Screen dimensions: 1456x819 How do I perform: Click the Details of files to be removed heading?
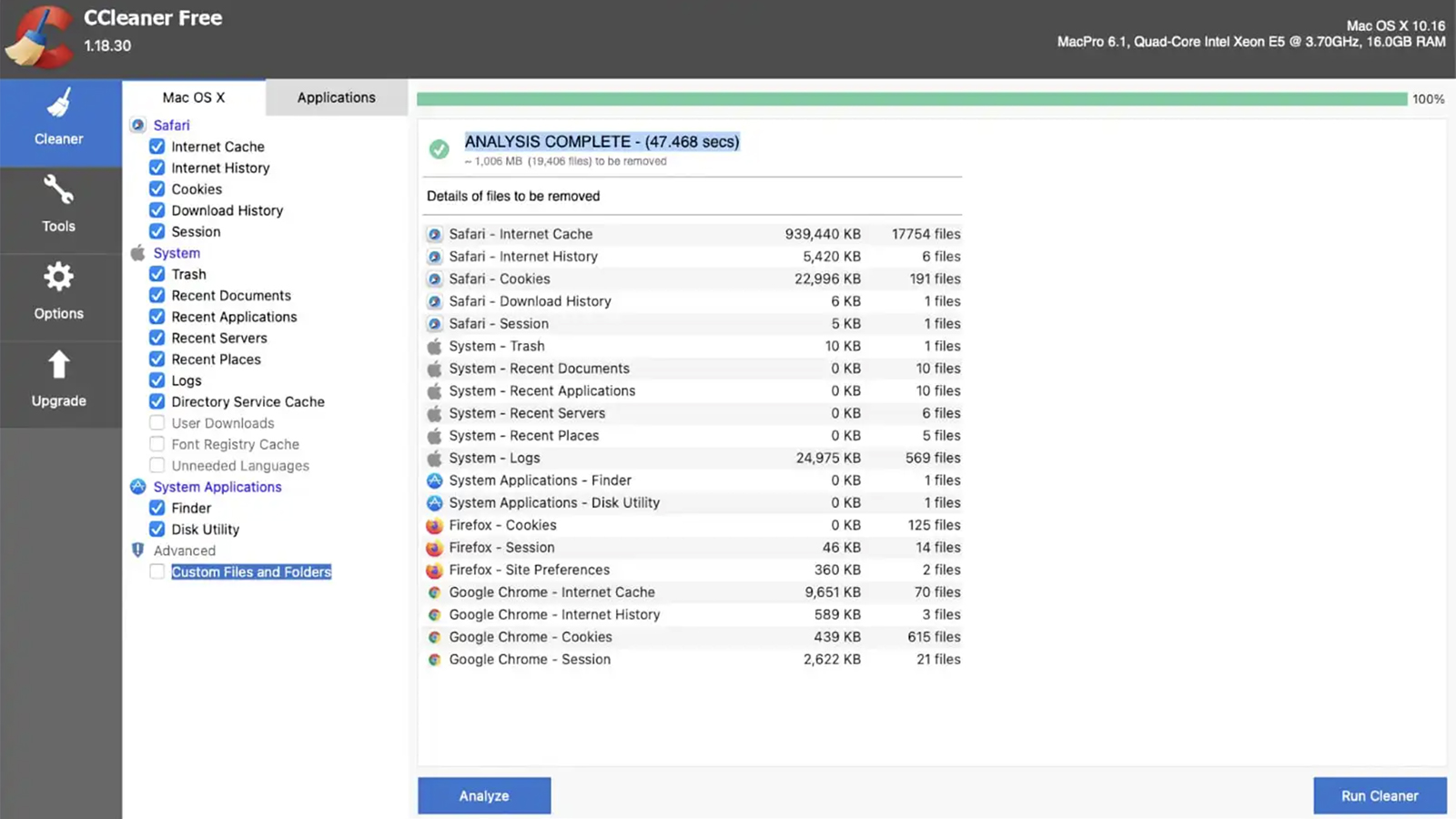(x=513, y=196)
